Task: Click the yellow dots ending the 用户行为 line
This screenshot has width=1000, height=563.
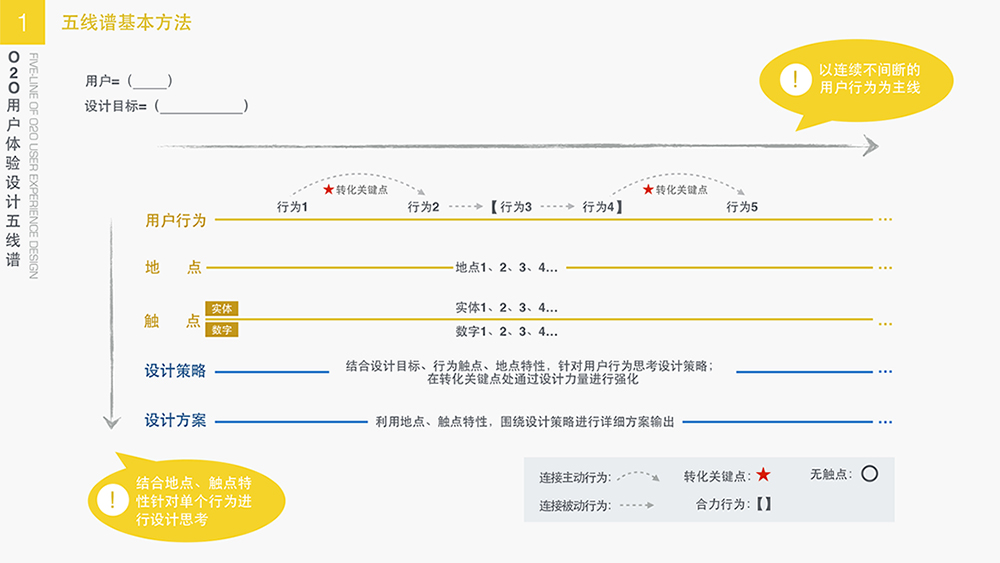Action: [x=885, y=219]
